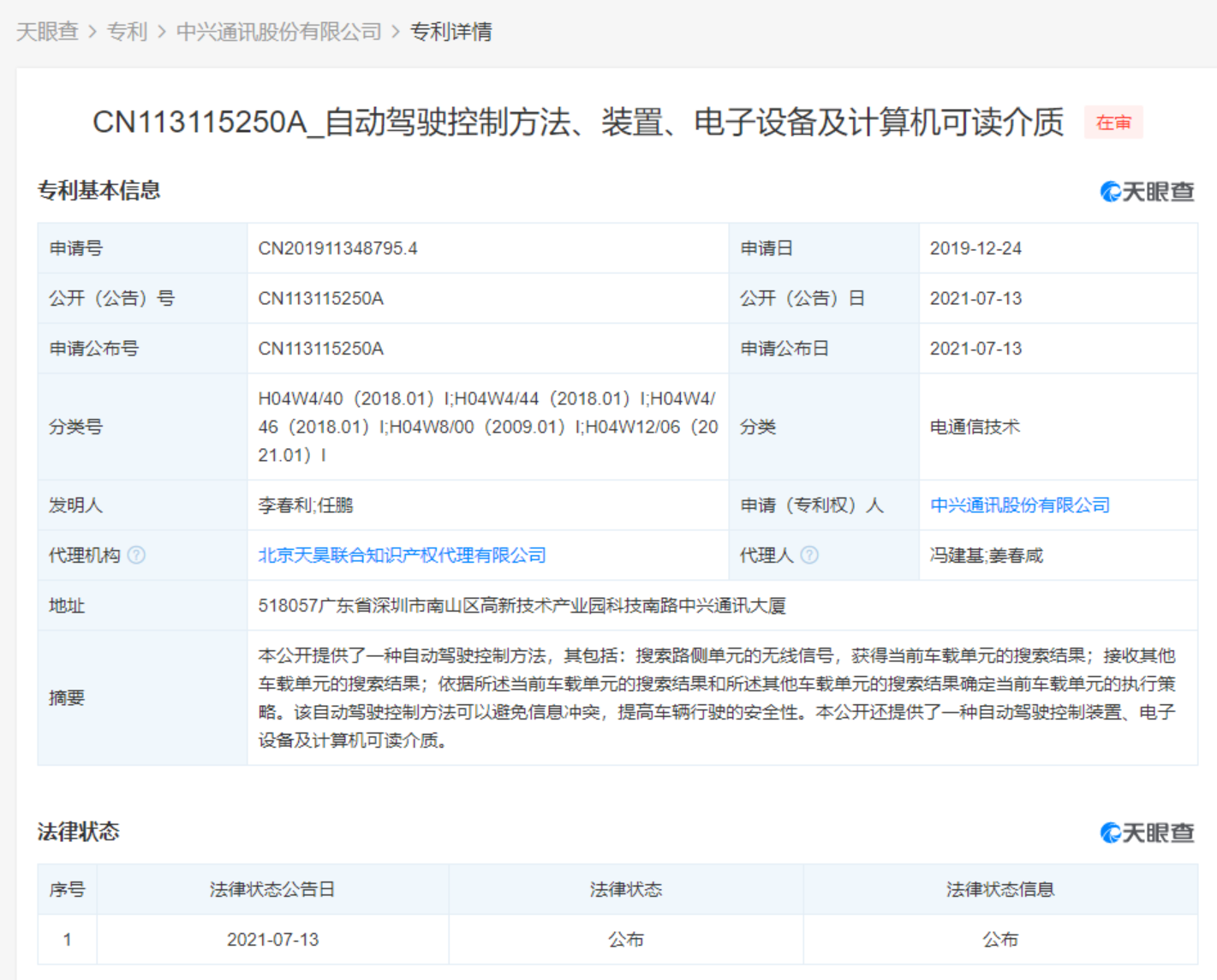
Task: Click the Shenzhen address row value
Action: 524,604
